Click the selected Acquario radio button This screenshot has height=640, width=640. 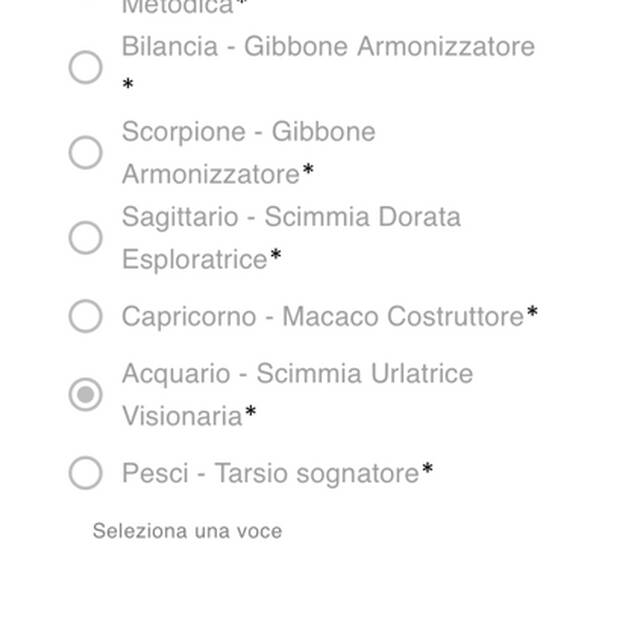point(85,394)
